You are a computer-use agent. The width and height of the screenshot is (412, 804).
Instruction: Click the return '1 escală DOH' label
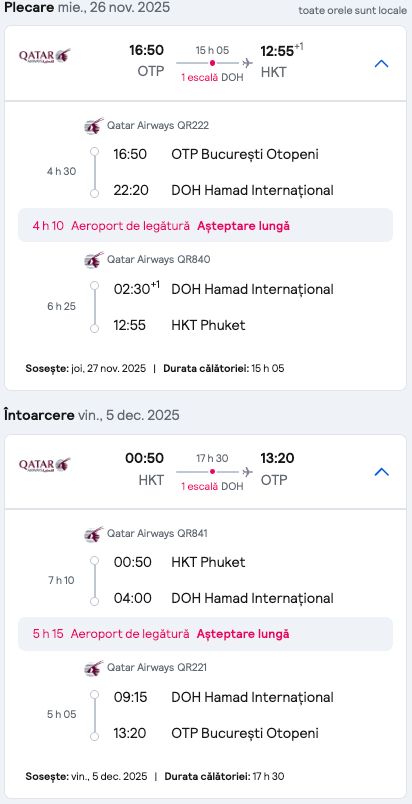tap(212, 486)
